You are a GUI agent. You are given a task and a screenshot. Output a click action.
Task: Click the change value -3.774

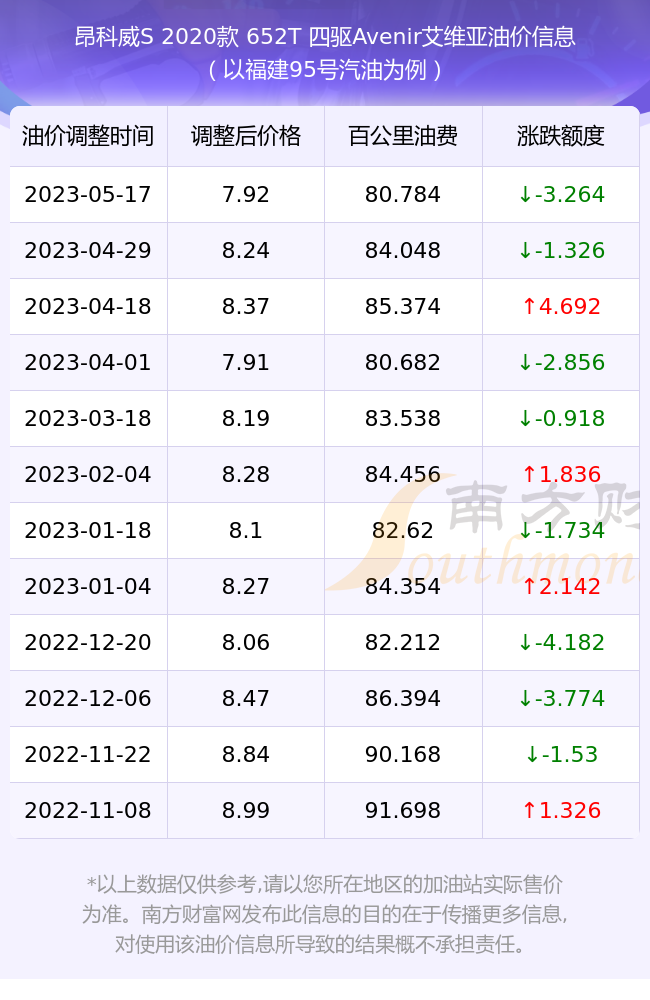click(x=561, y=699)
